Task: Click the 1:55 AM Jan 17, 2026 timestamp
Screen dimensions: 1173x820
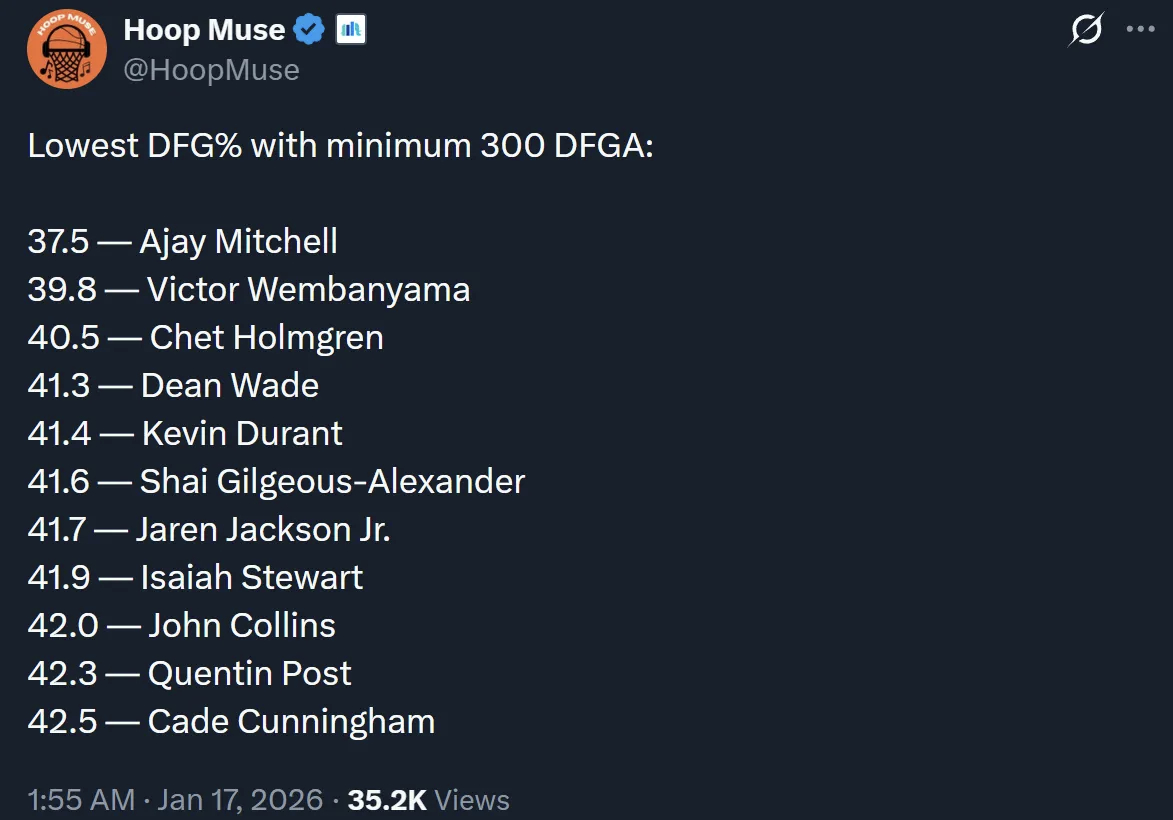Action: (175, 800)
